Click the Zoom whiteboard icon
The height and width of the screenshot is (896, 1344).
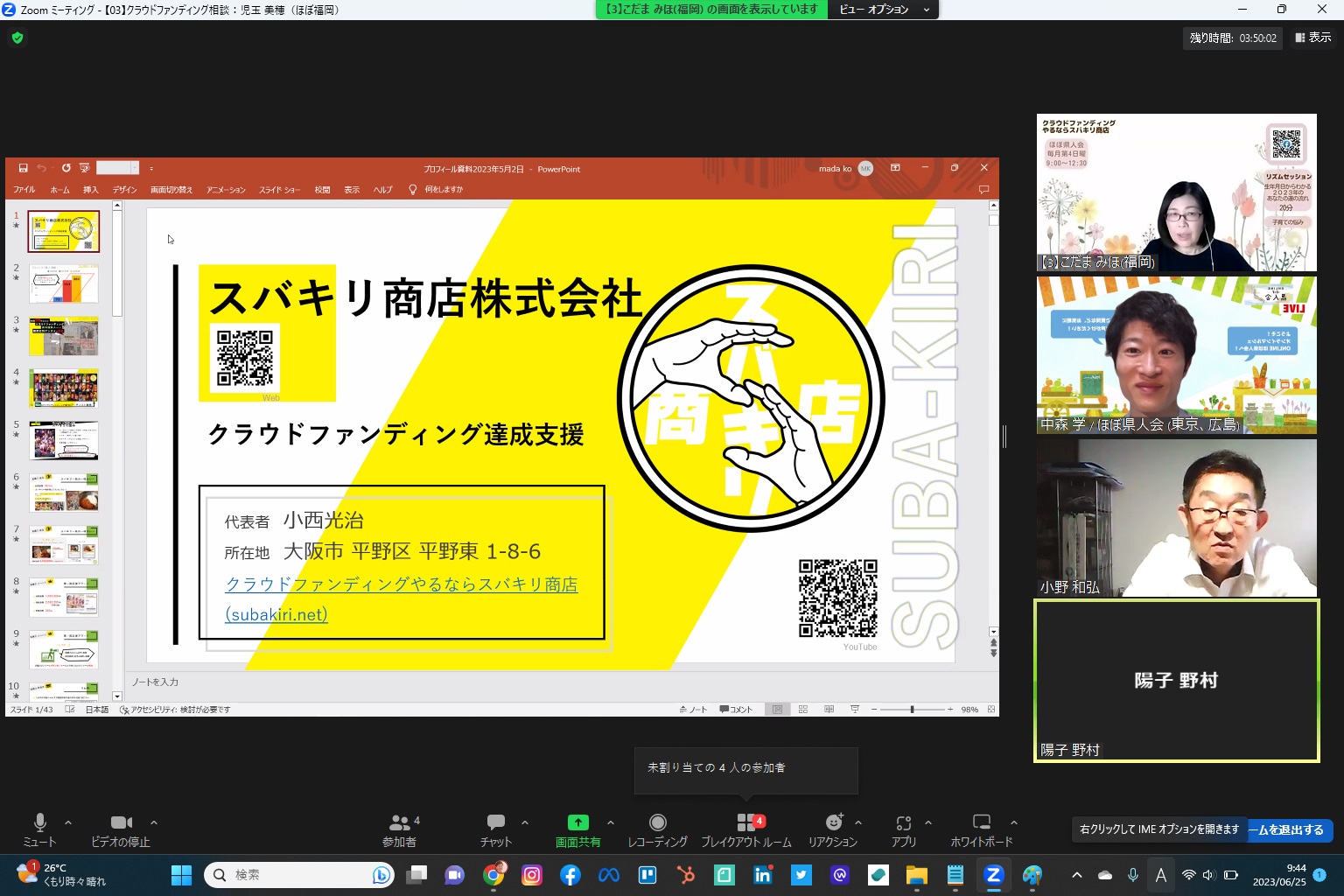pos(981,822)
